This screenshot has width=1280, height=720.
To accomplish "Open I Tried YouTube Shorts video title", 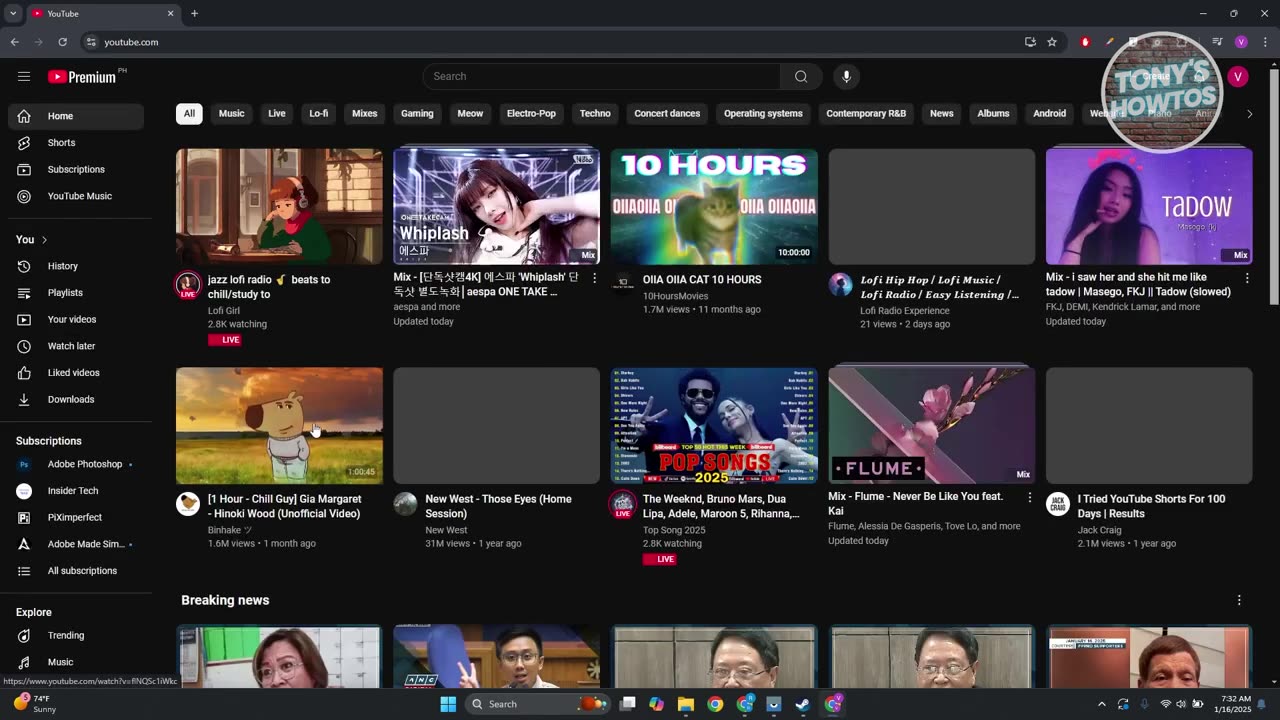I will tap(1151, 506).
